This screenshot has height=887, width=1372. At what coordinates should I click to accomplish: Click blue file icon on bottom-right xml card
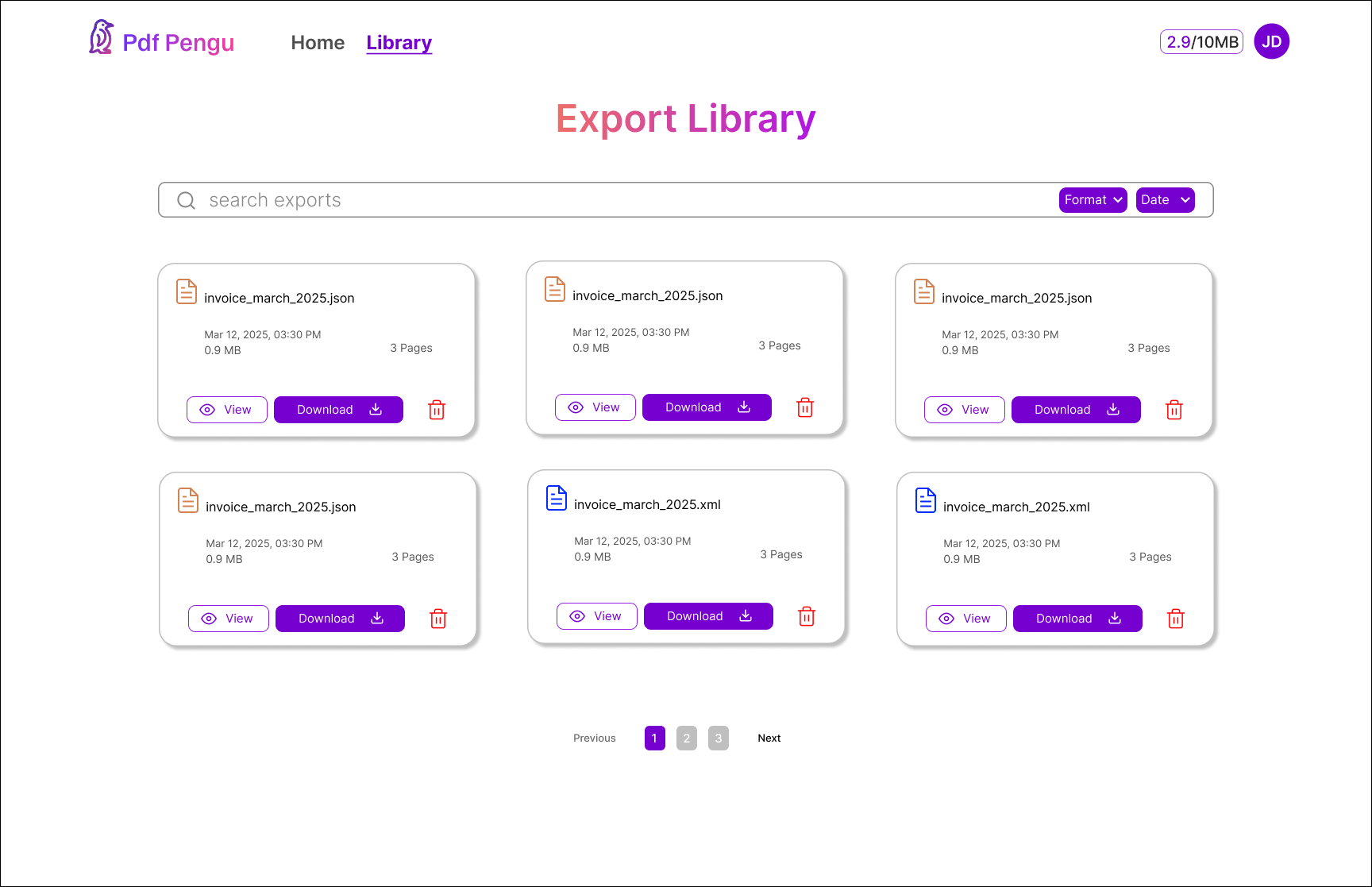coord(925,500)
